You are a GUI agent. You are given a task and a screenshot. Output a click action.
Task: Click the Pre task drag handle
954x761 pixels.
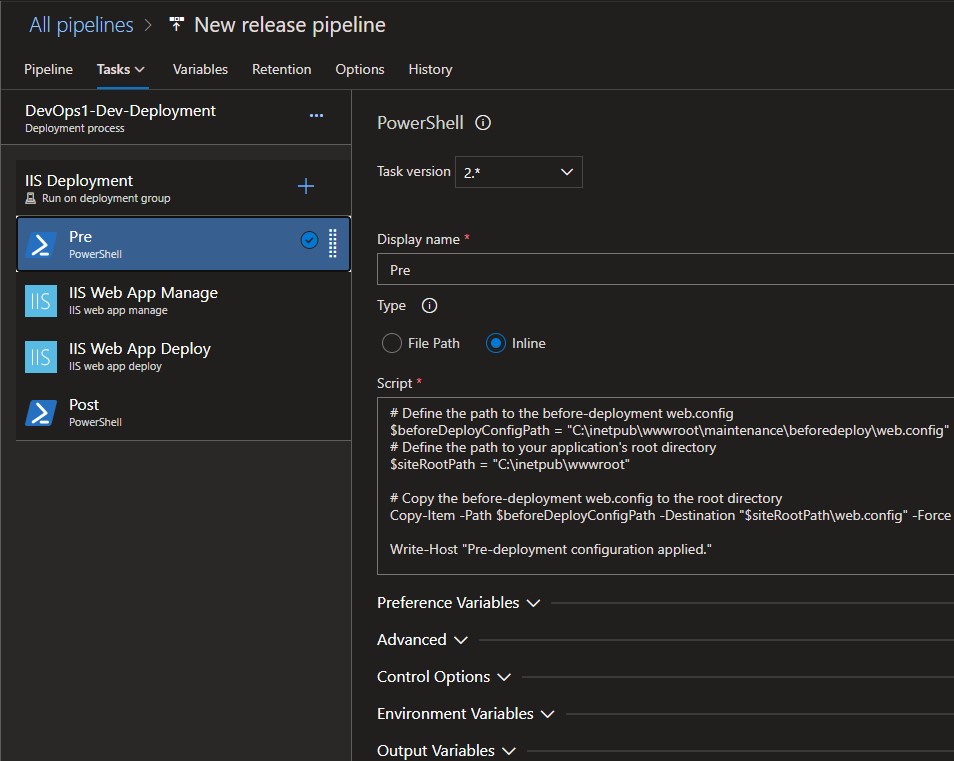(x=333, y=243)
